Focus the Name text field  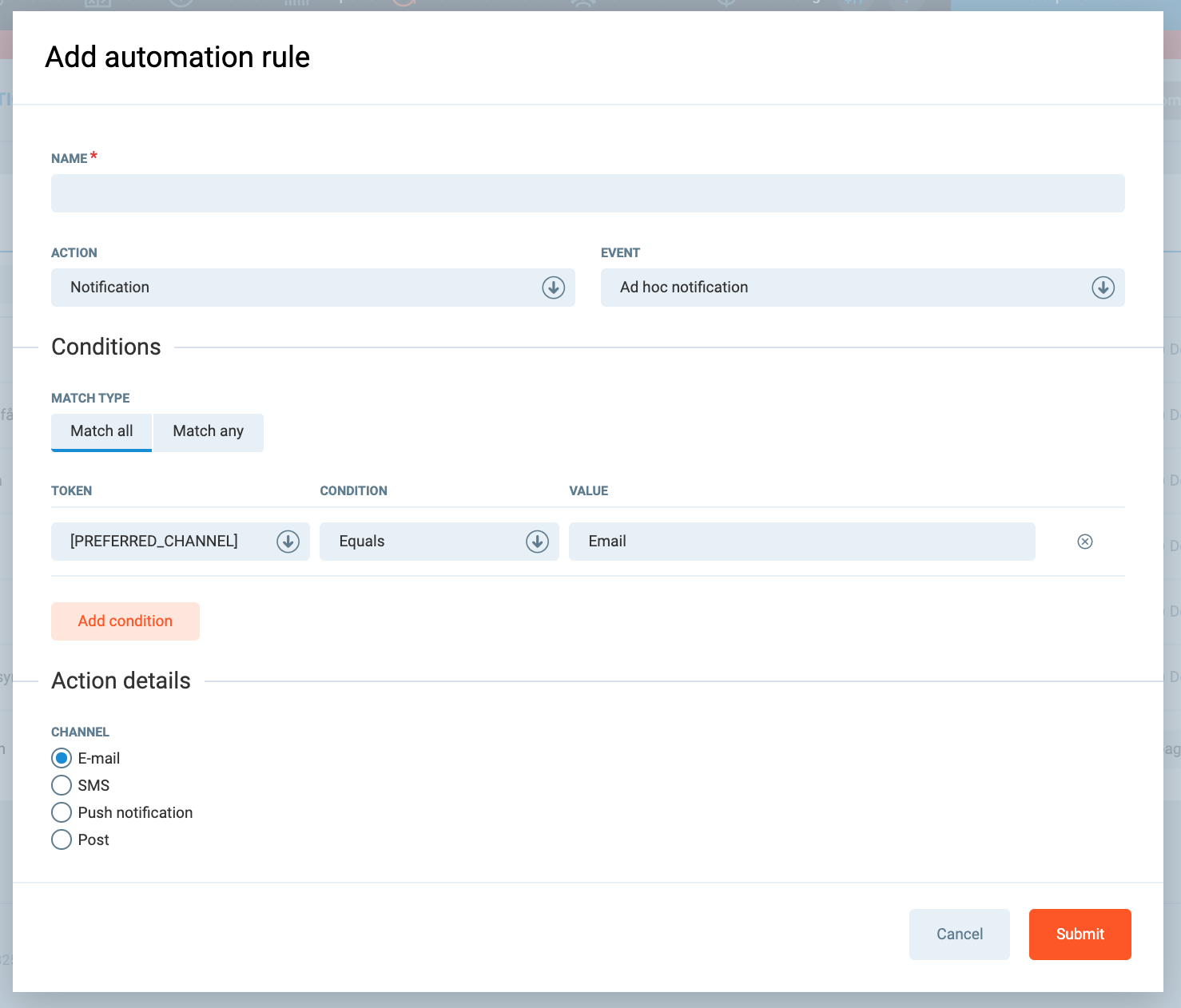pyautogui.click(x=587, y=193)
